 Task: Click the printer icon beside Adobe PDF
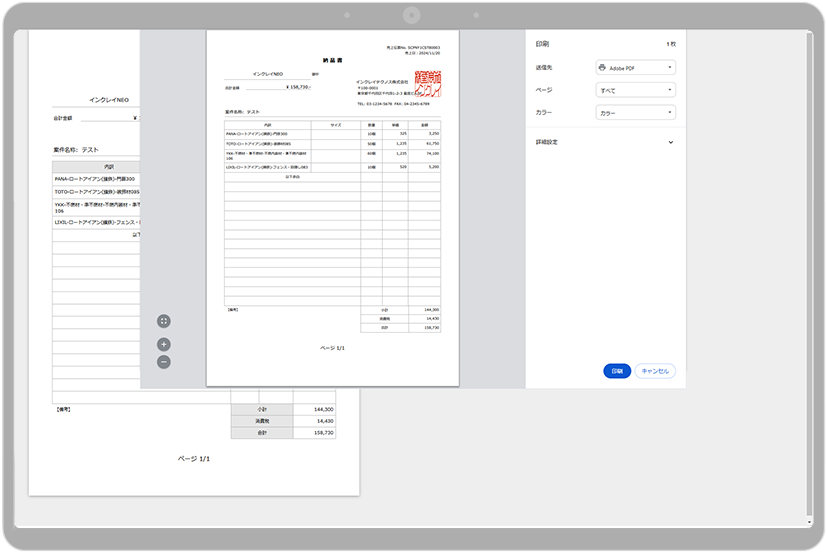pos(602,68)
